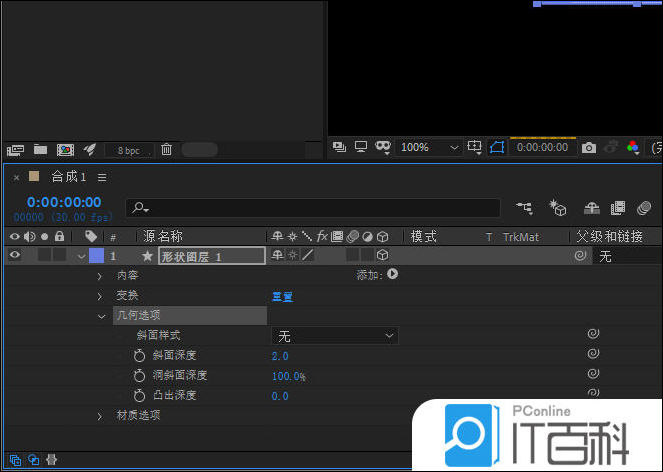Click the new composition icon
Viewport: 663px width, 472px height.
(65, 149)
